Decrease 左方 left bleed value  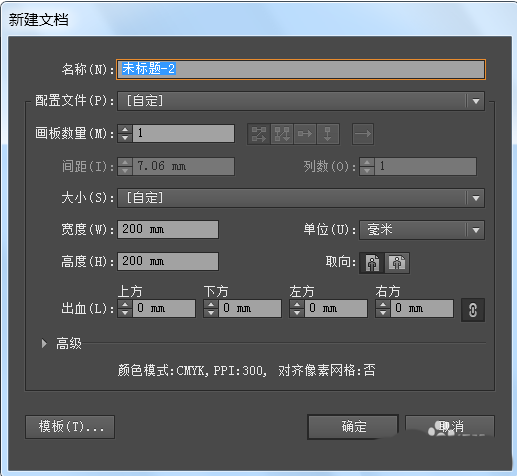coord(297,313)
